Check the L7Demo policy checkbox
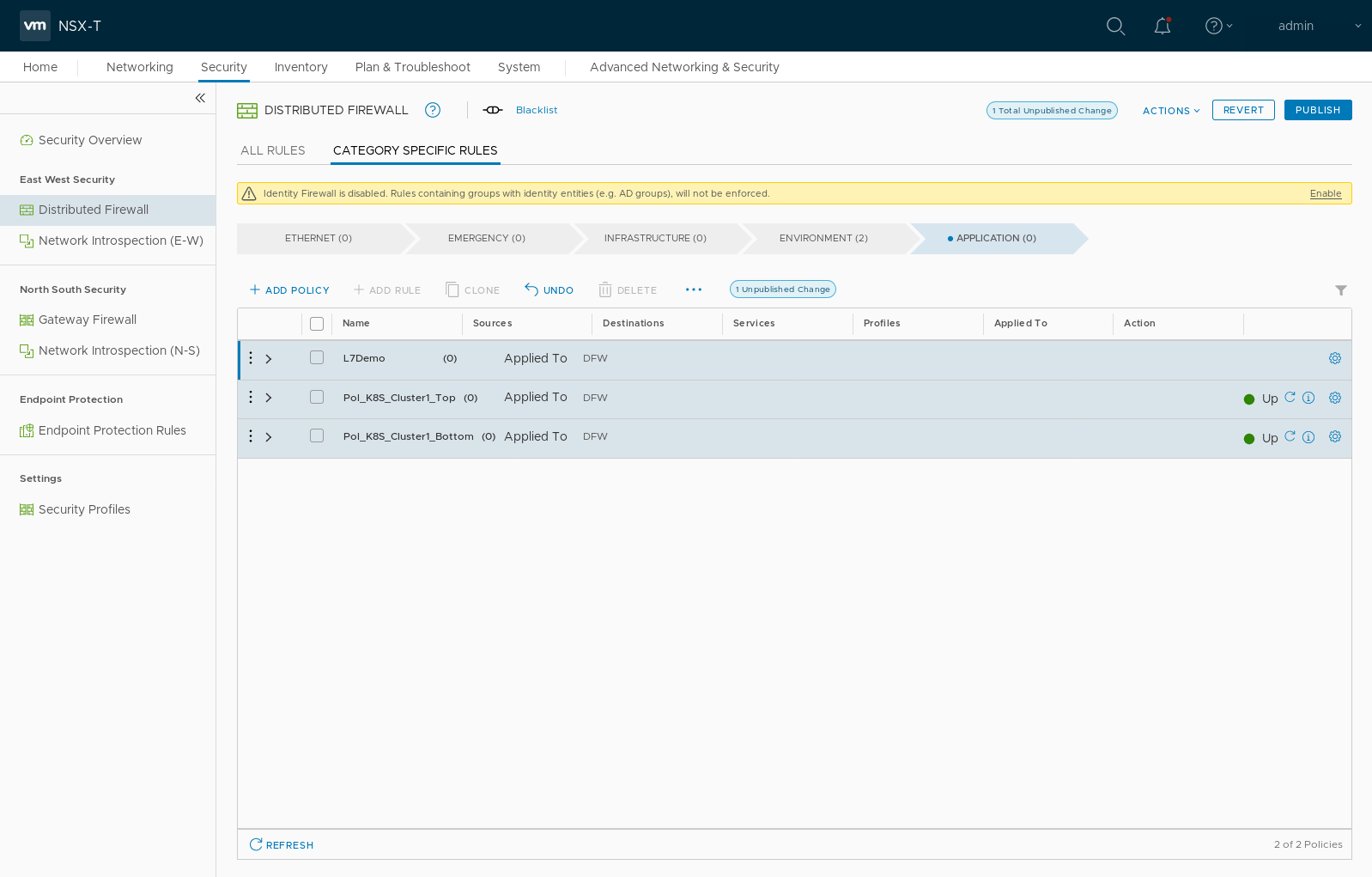The image size is (1372, 877). (317, 357)
